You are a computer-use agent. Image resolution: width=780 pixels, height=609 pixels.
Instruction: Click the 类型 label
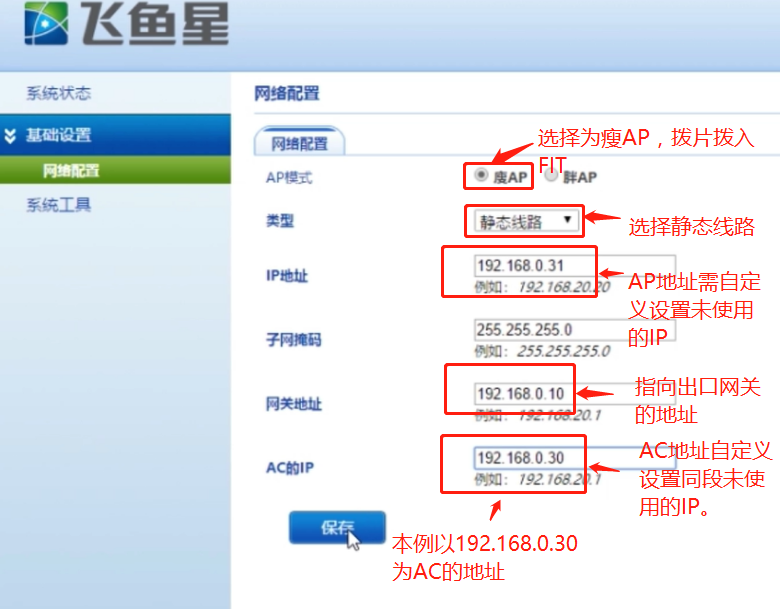[280, 220]
